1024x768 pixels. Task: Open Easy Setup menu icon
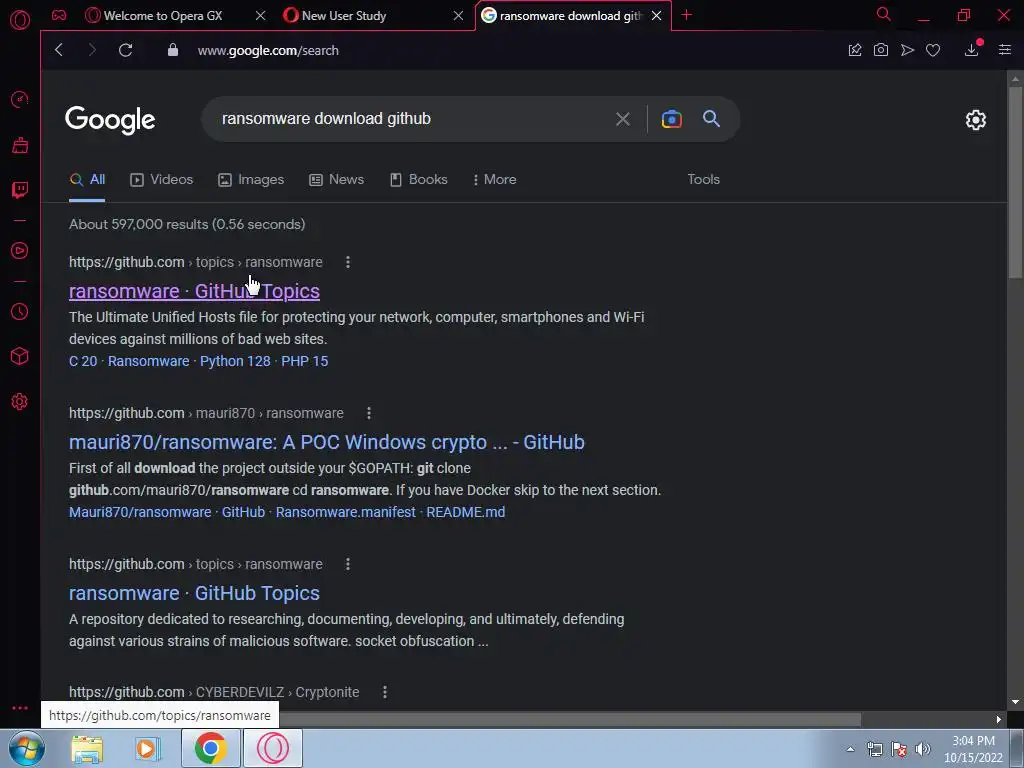[x=1004, y=50]
